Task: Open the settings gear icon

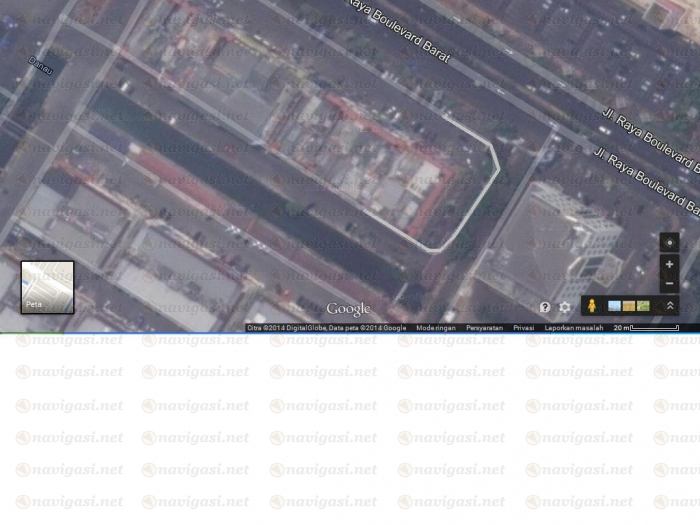Action: (x=565, y=307)
